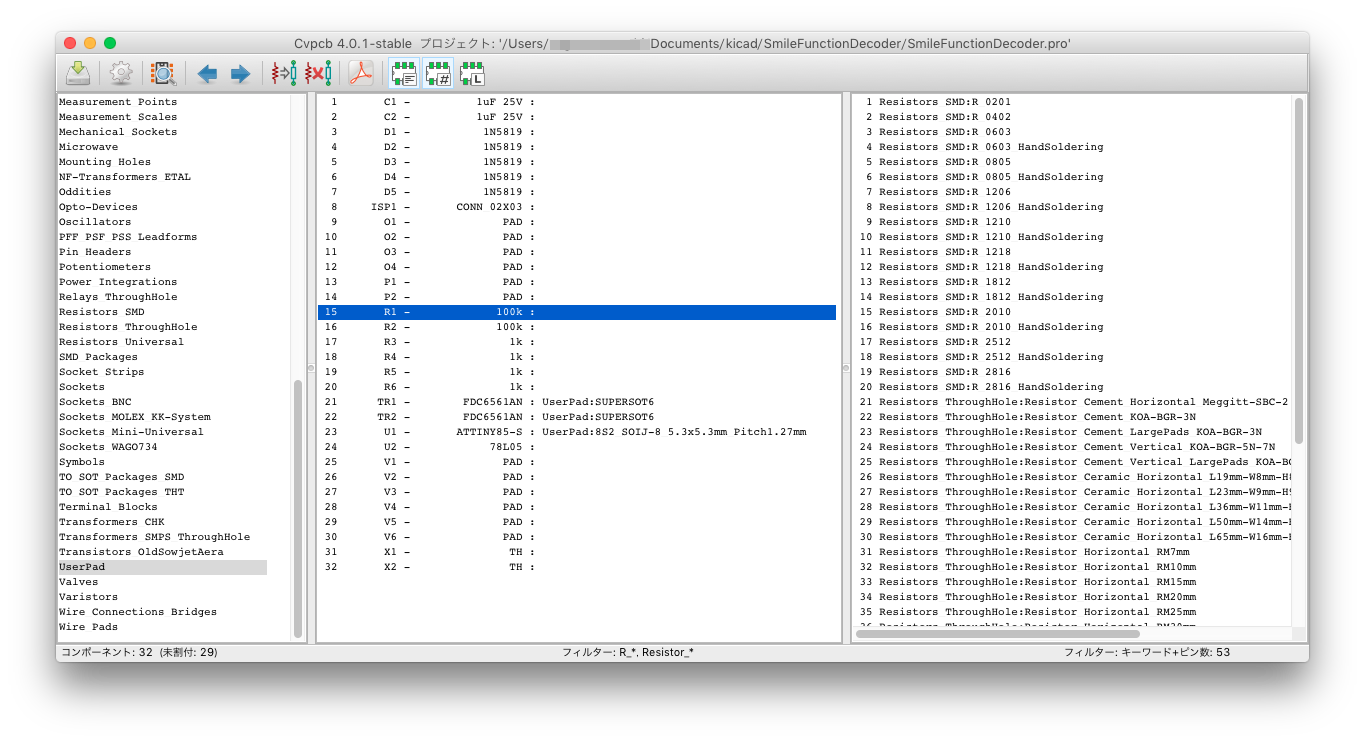
Task: Delete all footprint associations
Action: 318,73
